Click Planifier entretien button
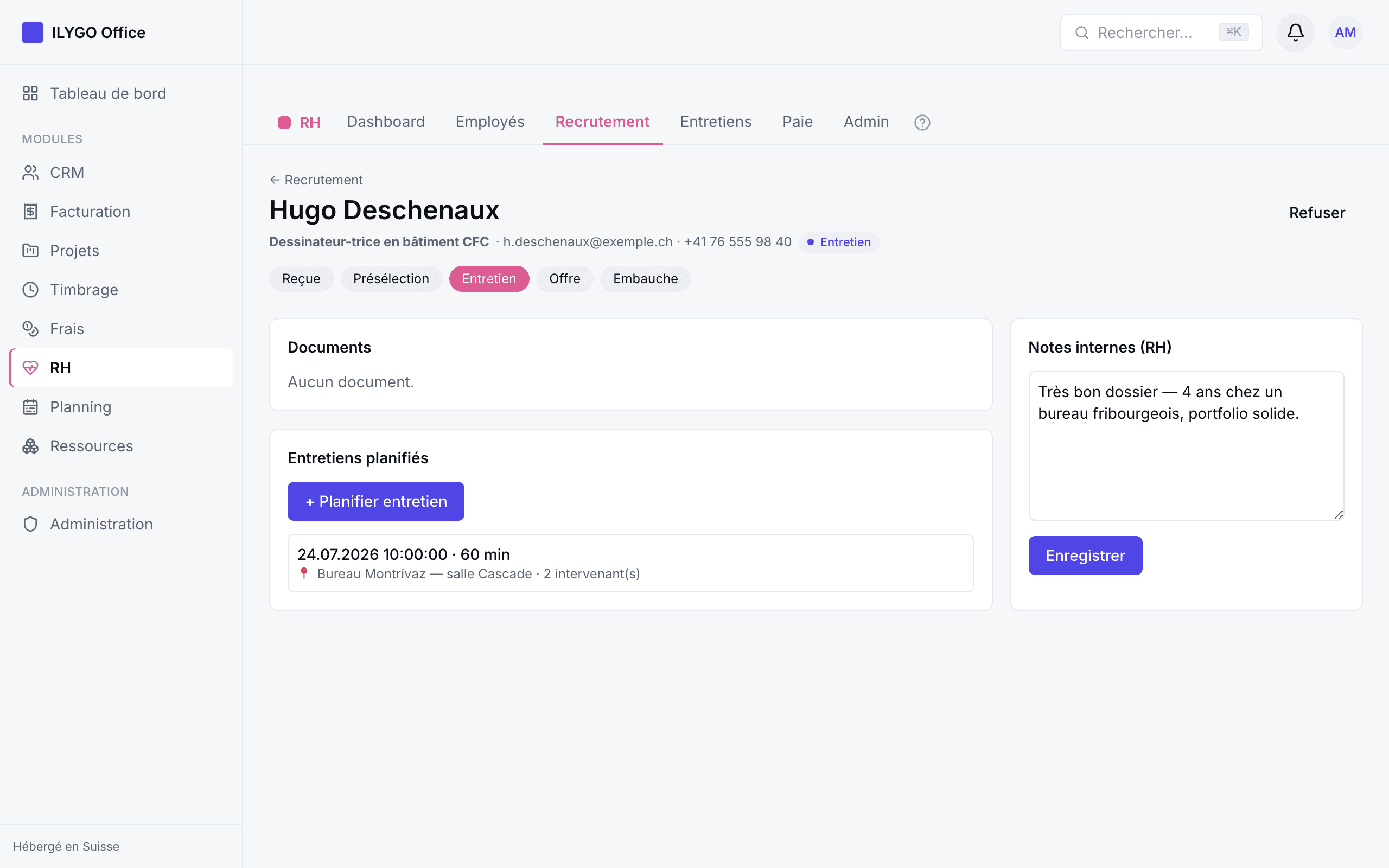Screen dimensions: 1389x868 pos(376,501)
